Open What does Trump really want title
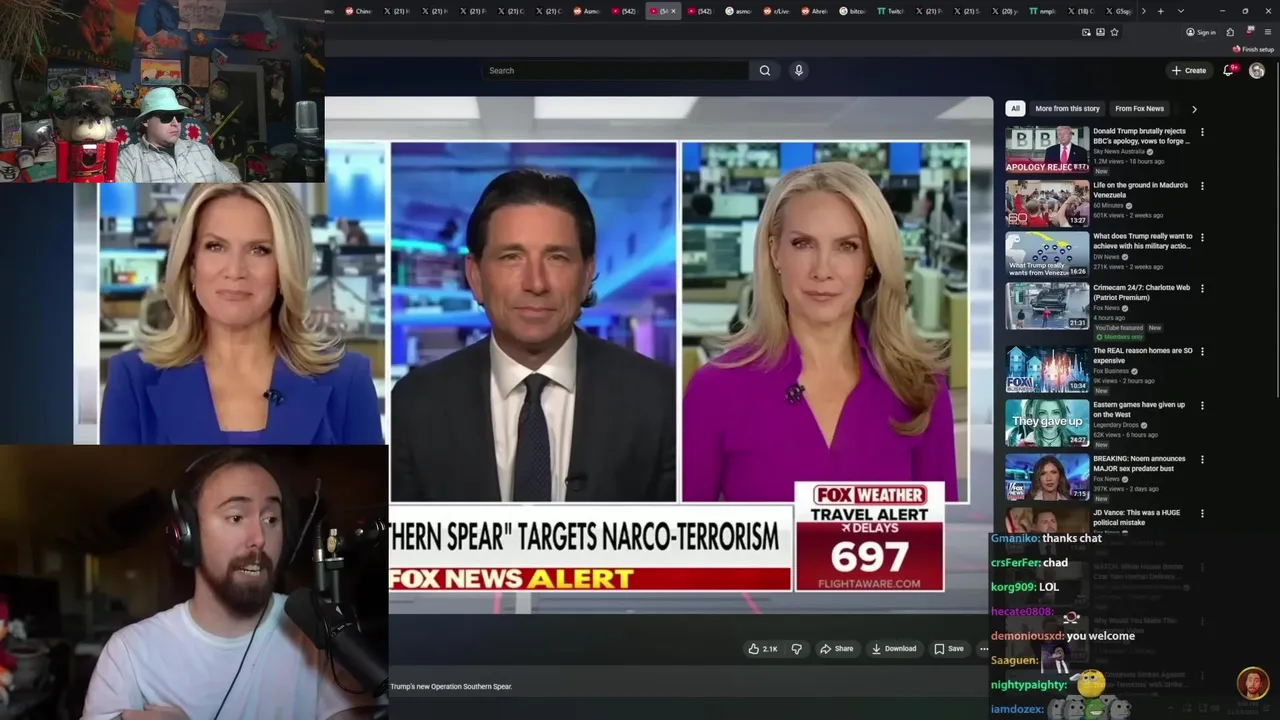Image resolution: width=1280 pixels, height=720 pixels. (x=1143, y=241)
